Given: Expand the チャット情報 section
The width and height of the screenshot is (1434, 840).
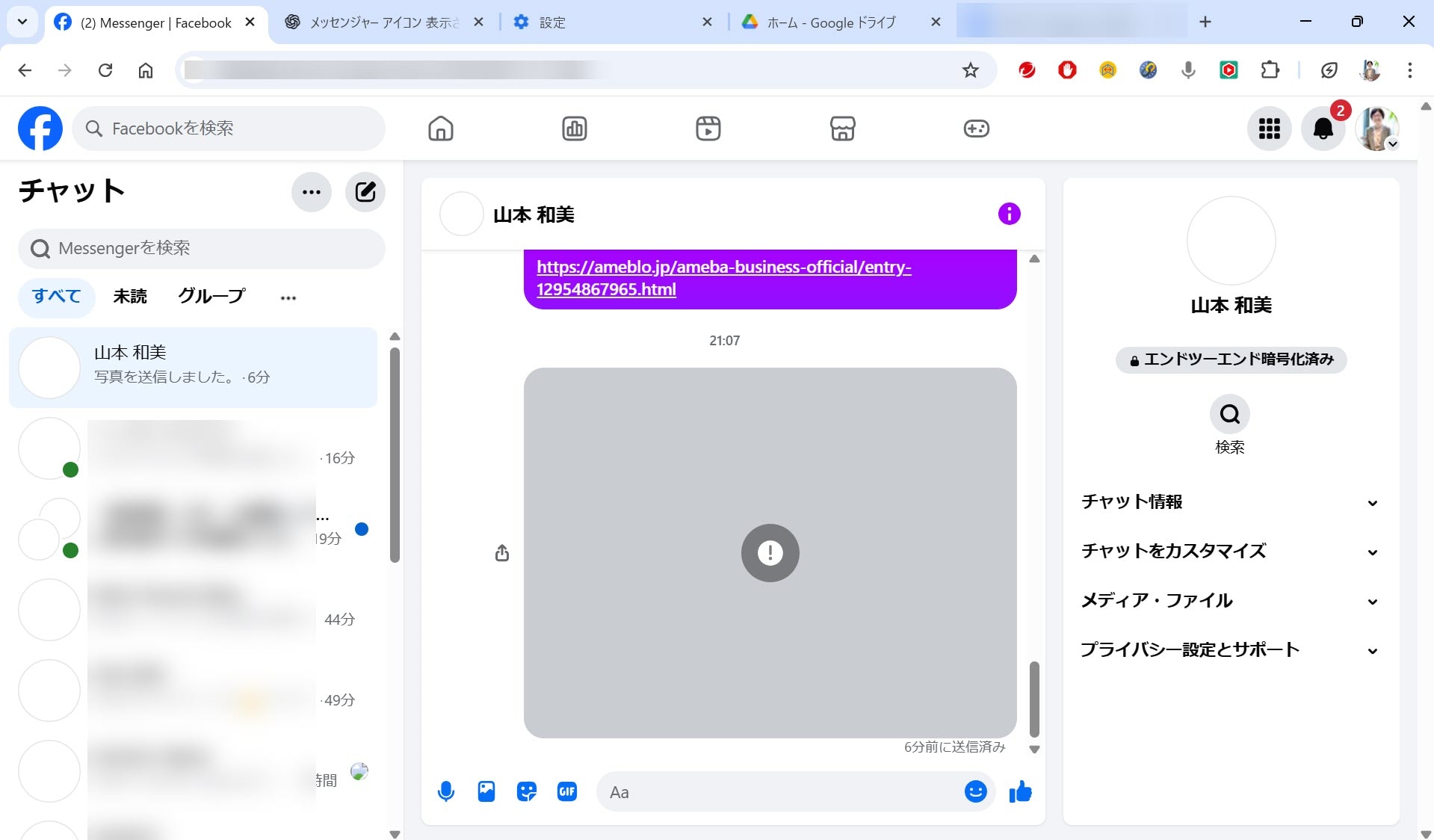Looking at the screenshot, I should click(1229, 502).
